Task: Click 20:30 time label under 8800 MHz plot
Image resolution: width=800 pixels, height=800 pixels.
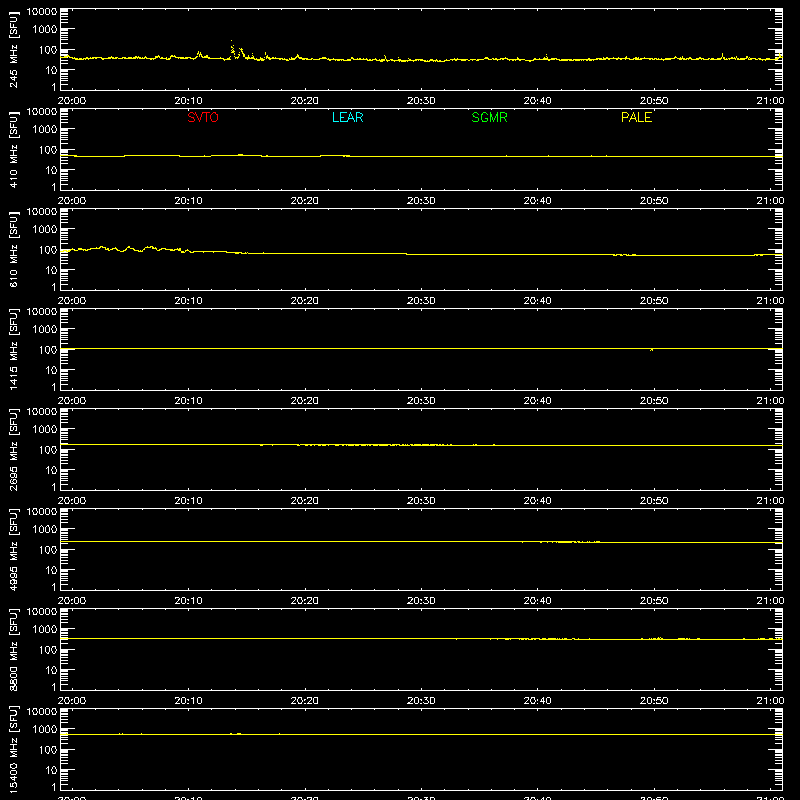Action: (x=421, y=701)
